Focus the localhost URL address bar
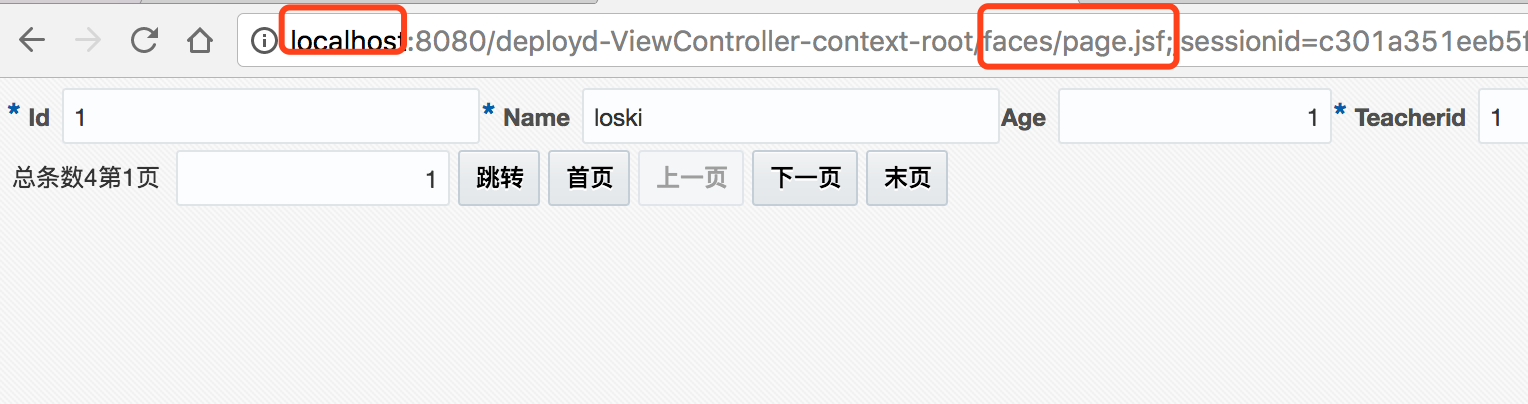1528x404 pixels. [882, 40]
